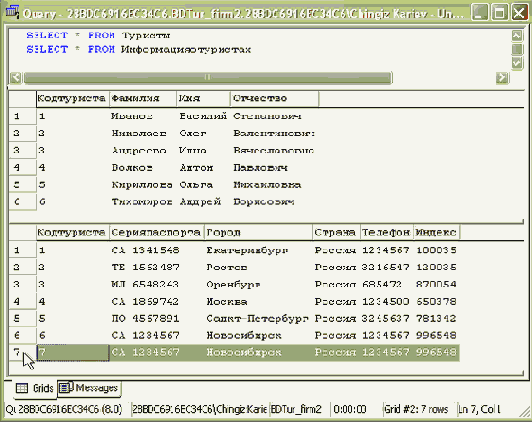This screenshot has height=422, width=532.
Task: Click Кодтуриста header in the lower grid
Action: click(x=73, y=233)
